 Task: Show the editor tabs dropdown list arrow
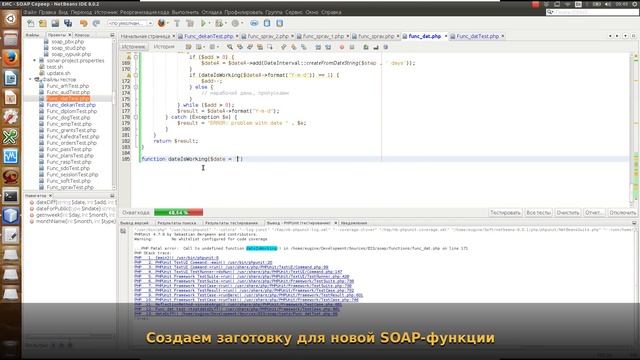tap(625, 36)
